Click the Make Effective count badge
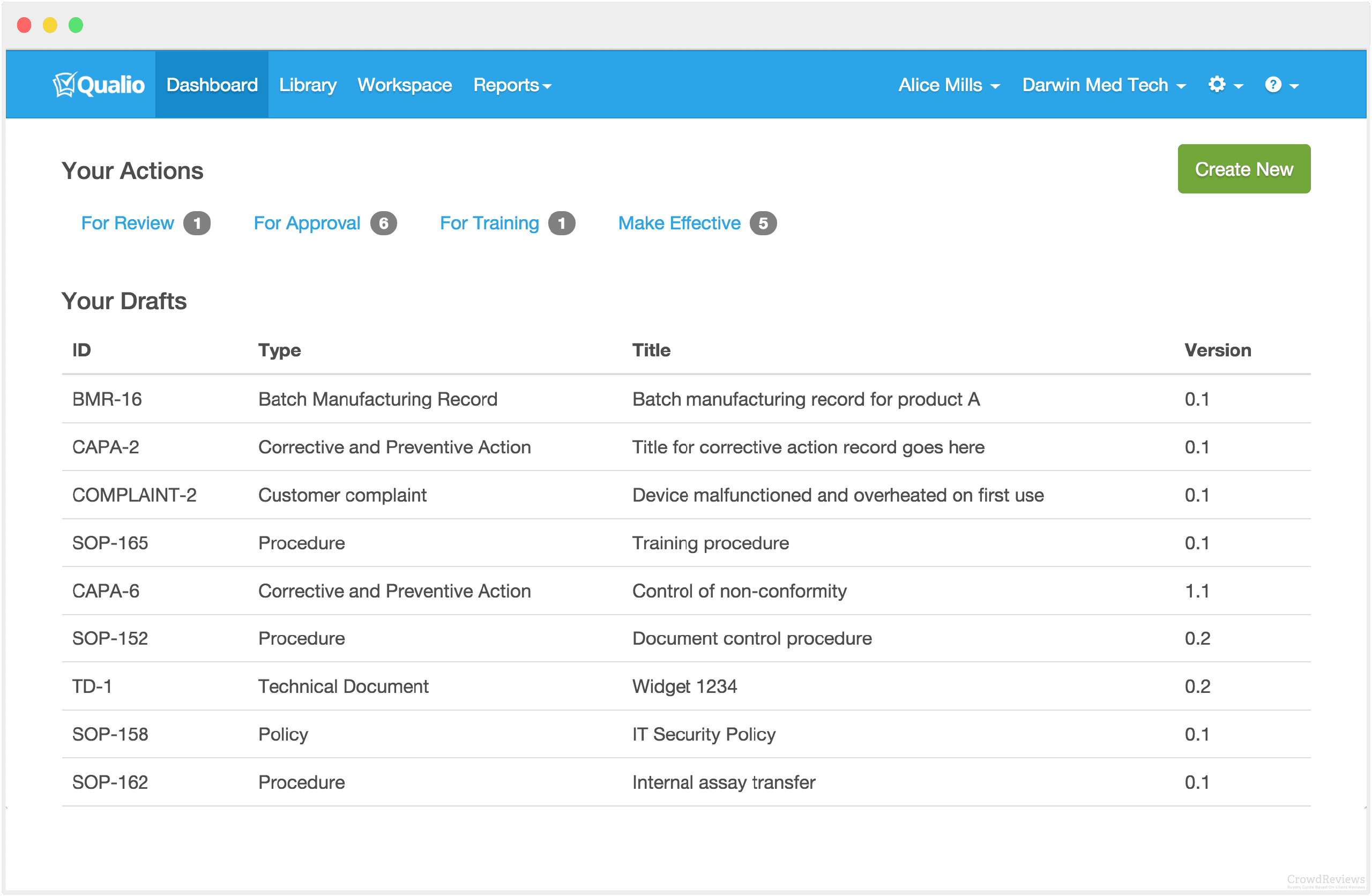 (x=763, y=223)
